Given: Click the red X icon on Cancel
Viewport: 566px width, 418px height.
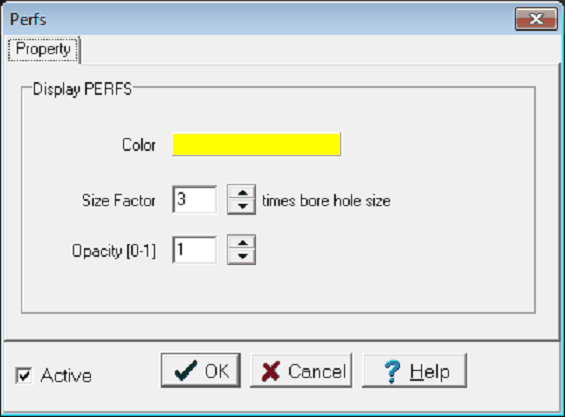Looking at the screenshot, I should point(271,371).
